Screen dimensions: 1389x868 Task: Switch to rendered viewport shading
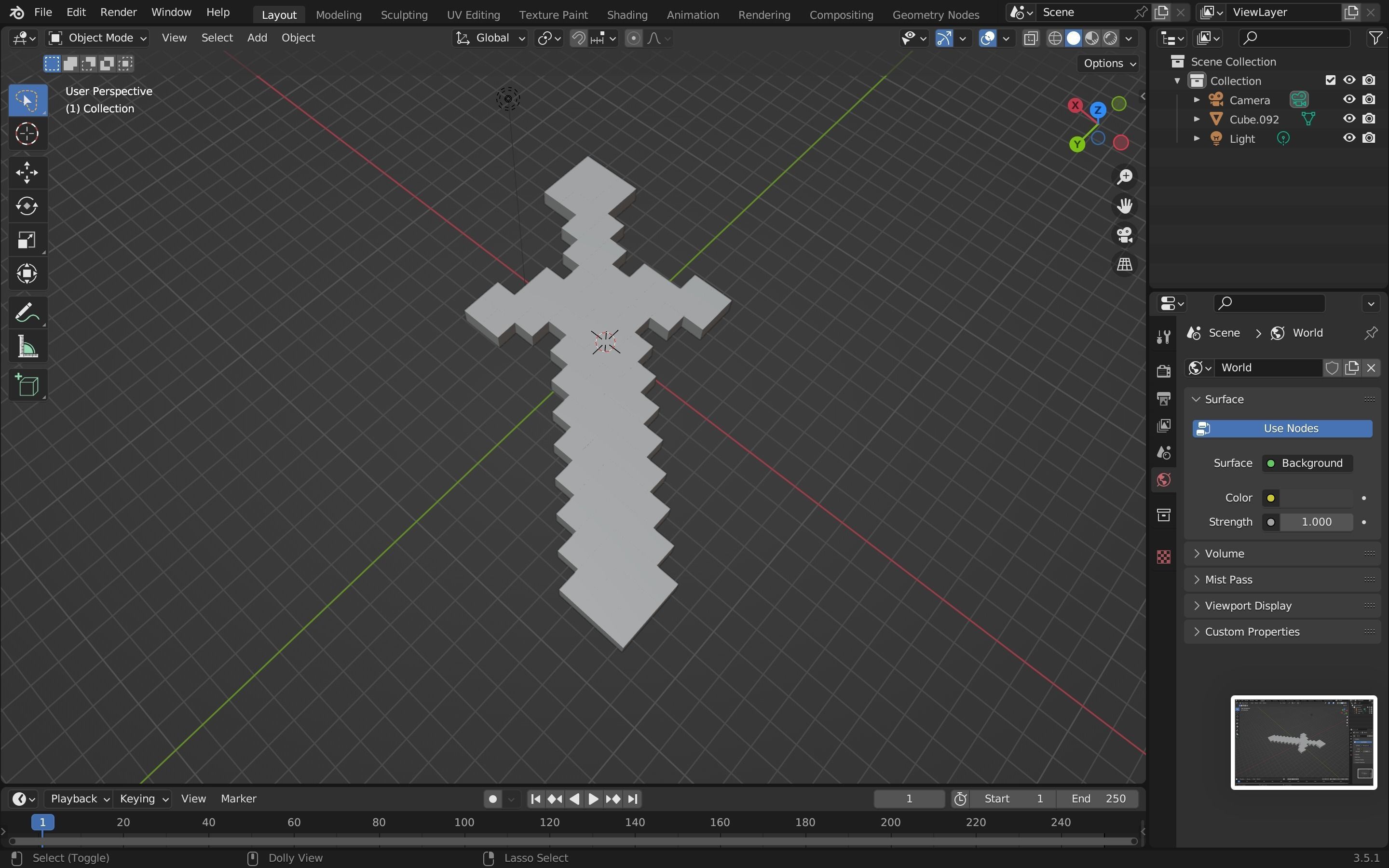click(x=1111, y=39)
